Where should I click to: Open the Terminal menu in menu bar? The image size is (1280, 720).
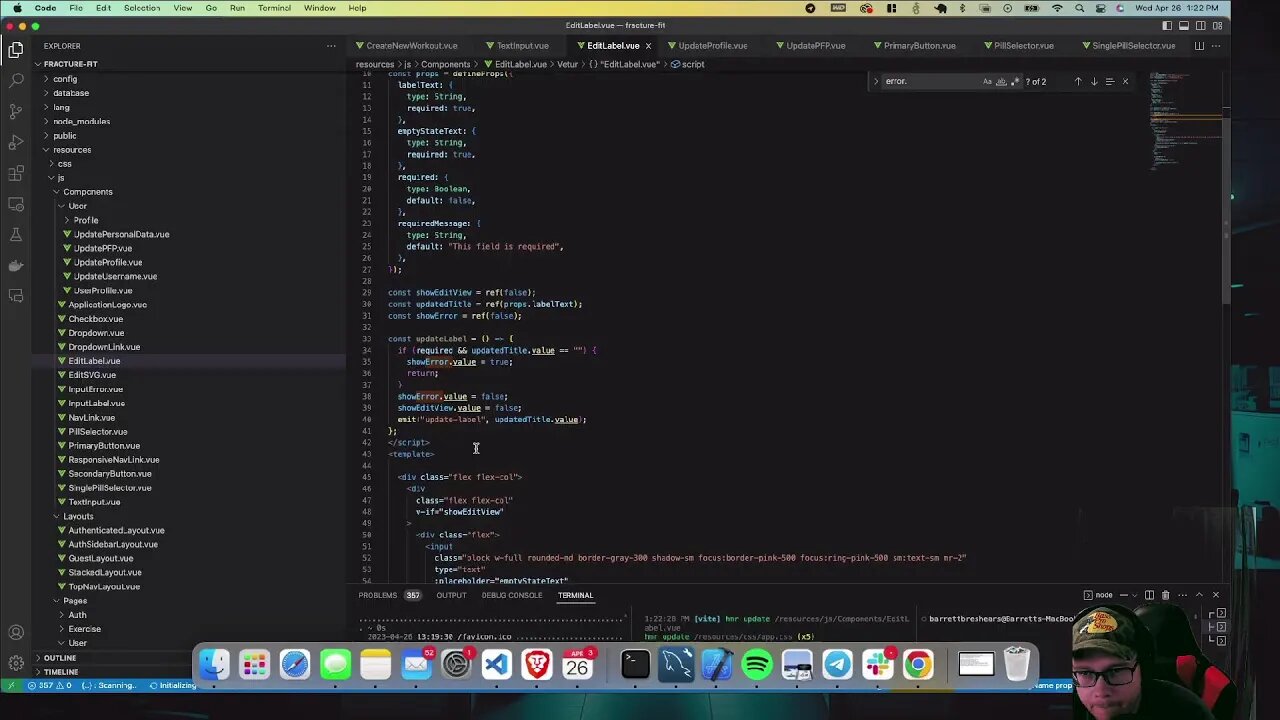(274, 8)
